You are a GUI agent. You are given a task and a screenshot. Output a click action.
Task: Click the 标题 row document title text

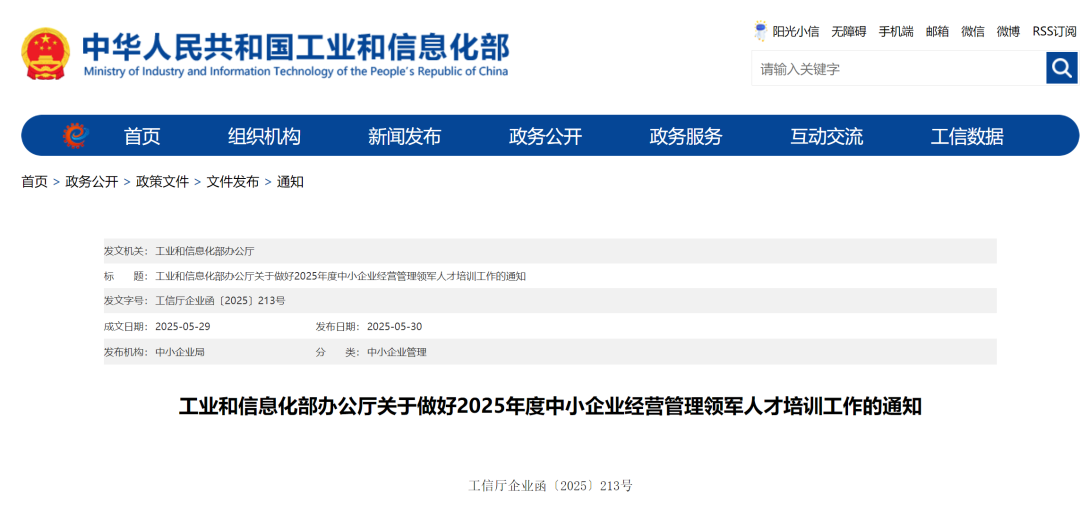341,276
